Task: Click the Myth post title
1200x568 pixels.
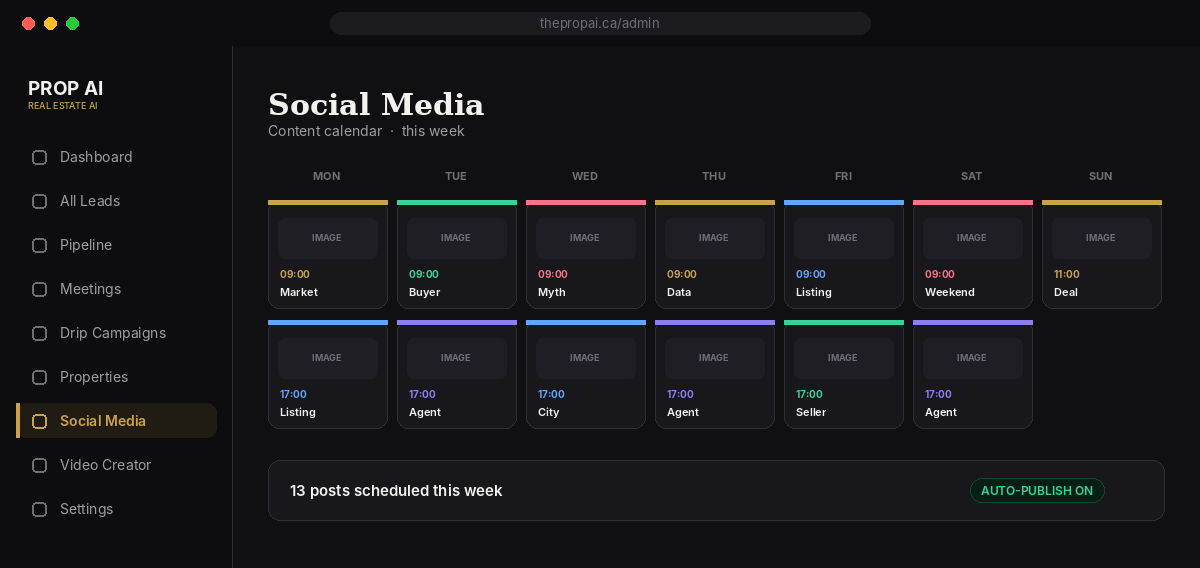Action: pyautogui.click(x=552, y=292)
